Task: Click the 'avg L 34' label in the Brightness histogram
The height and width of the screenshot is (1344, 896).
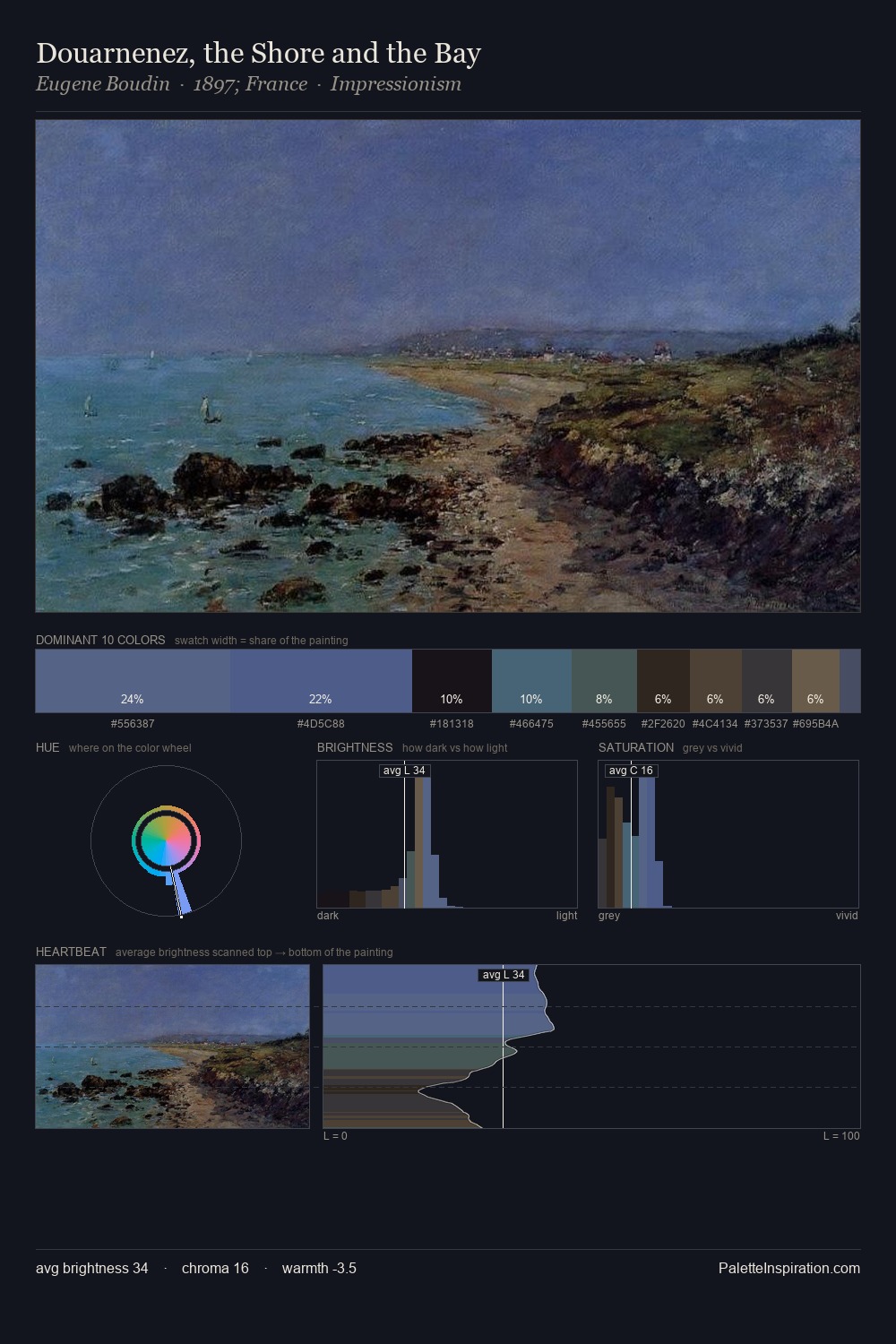Action: point(404,771)
